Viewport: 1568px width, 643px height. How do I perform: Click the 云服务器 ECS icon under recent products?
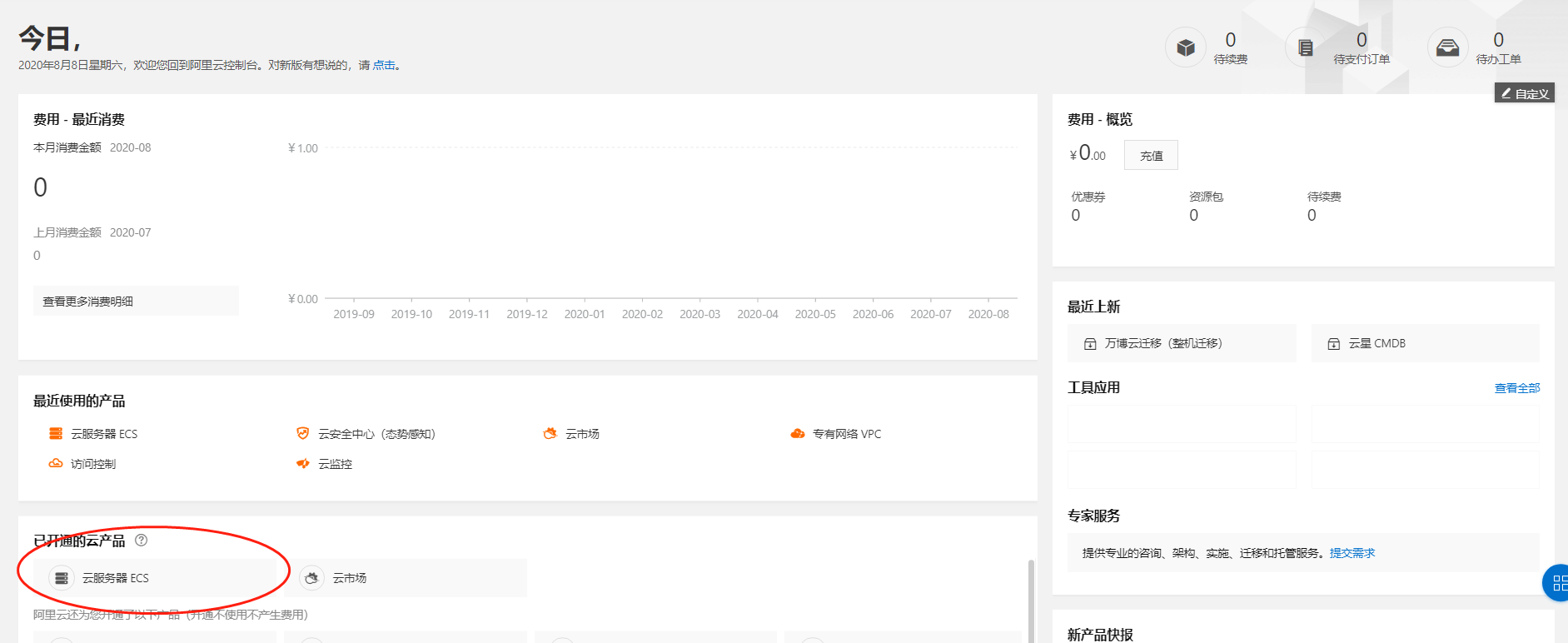(x=56, y=433)
